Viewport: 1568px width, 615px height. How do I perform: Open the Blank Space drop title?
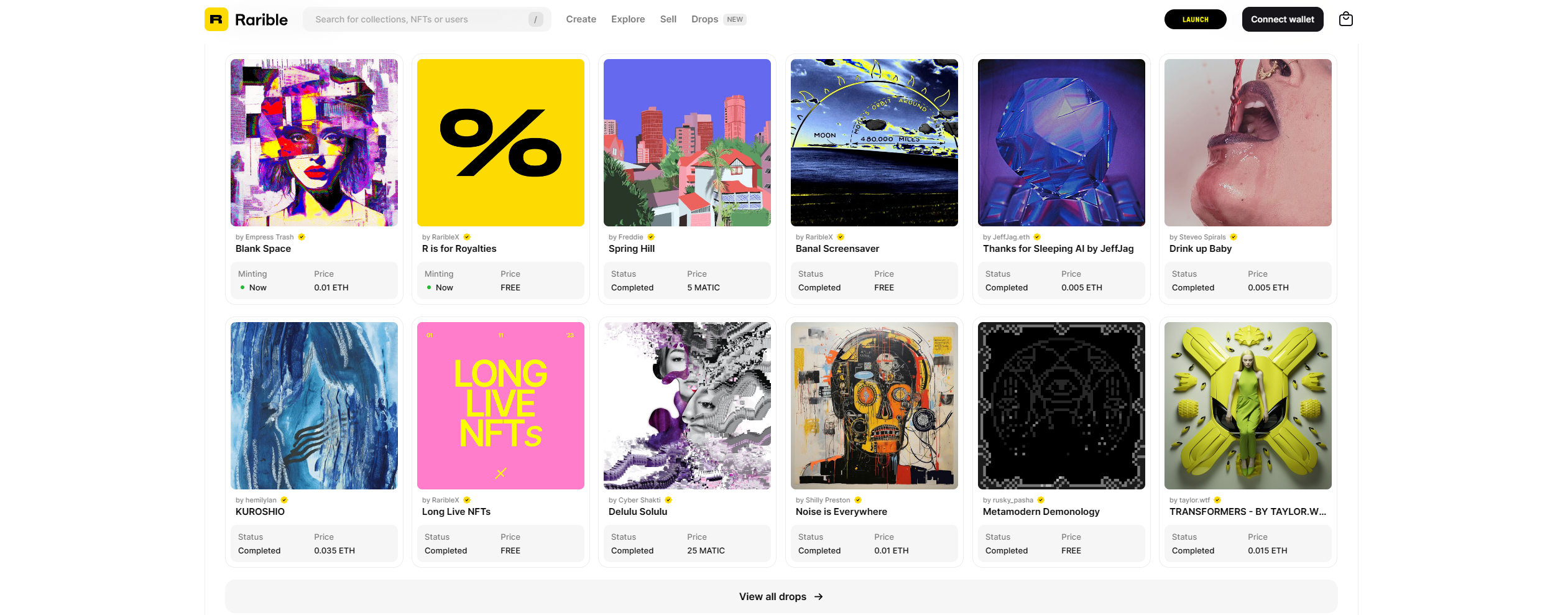pos(263,249)
